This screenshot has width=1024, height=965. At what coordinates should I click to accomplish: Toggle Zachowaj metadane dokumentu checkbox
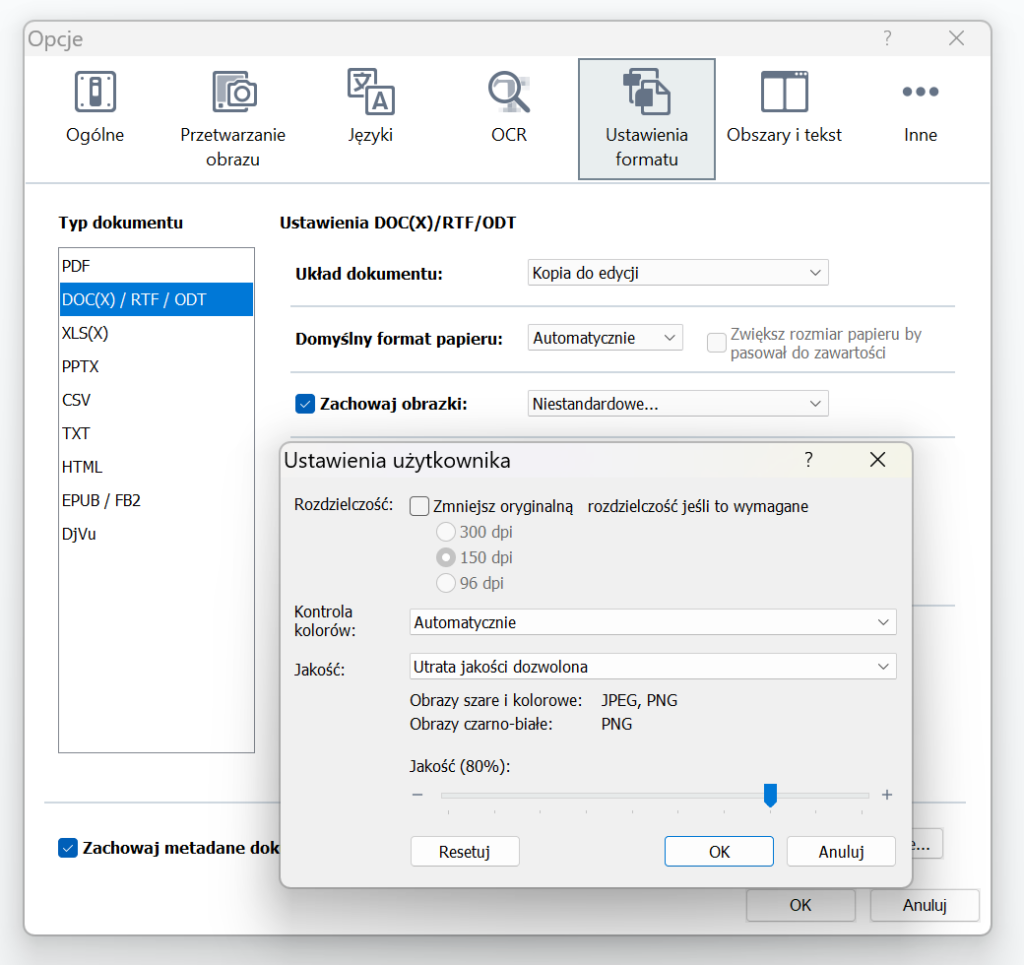point(68,848)
